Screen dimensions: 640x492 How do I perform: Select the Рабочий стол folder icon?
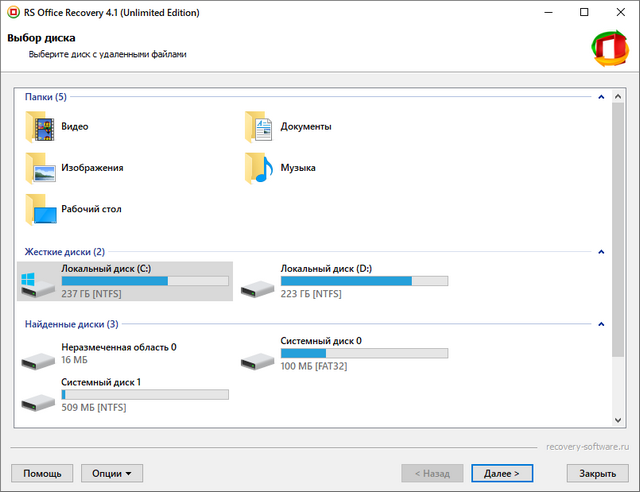coord(40,209)
